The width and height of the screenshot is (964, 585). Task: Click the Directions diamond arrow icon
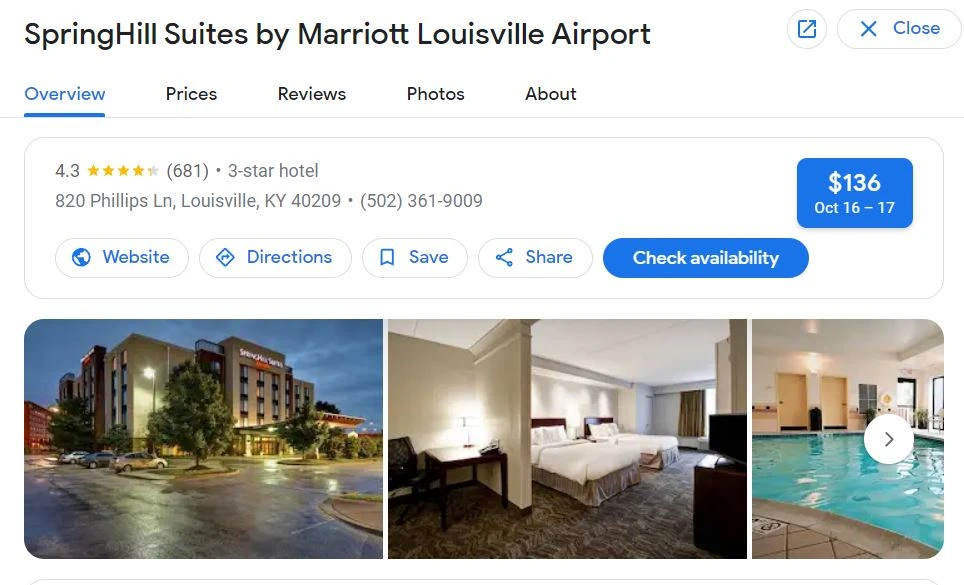tap(225, 257)
